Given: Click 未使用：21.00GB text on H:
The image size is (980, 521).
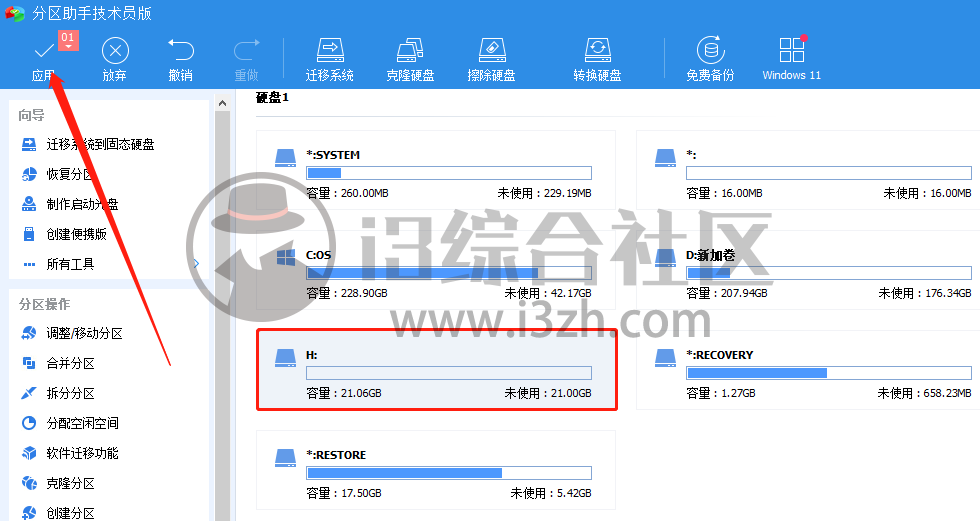Looking at the screenshot, I should pos(548,393).
